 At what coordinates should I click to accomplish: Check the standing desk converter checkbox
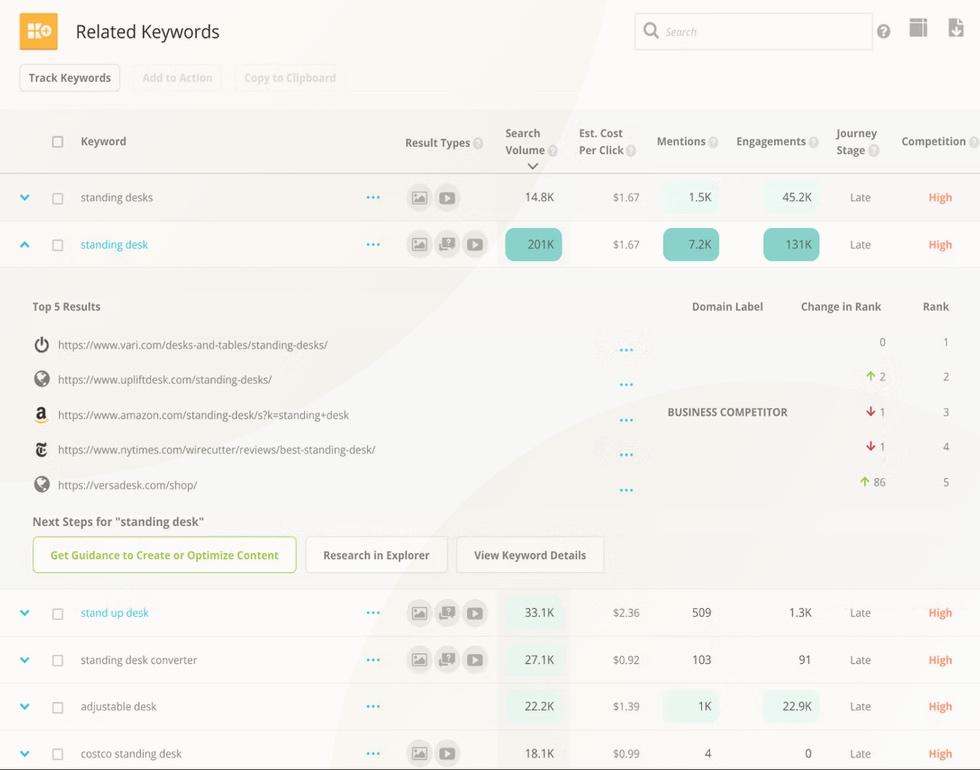pos(58,661)
